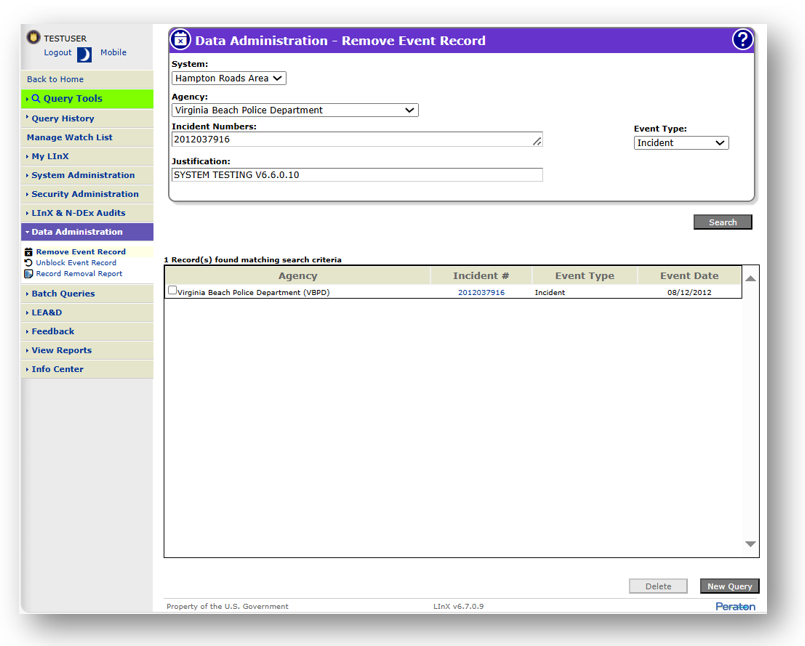Click the TESTUSER badge icon
805x646 pixels.
(33, 38)
